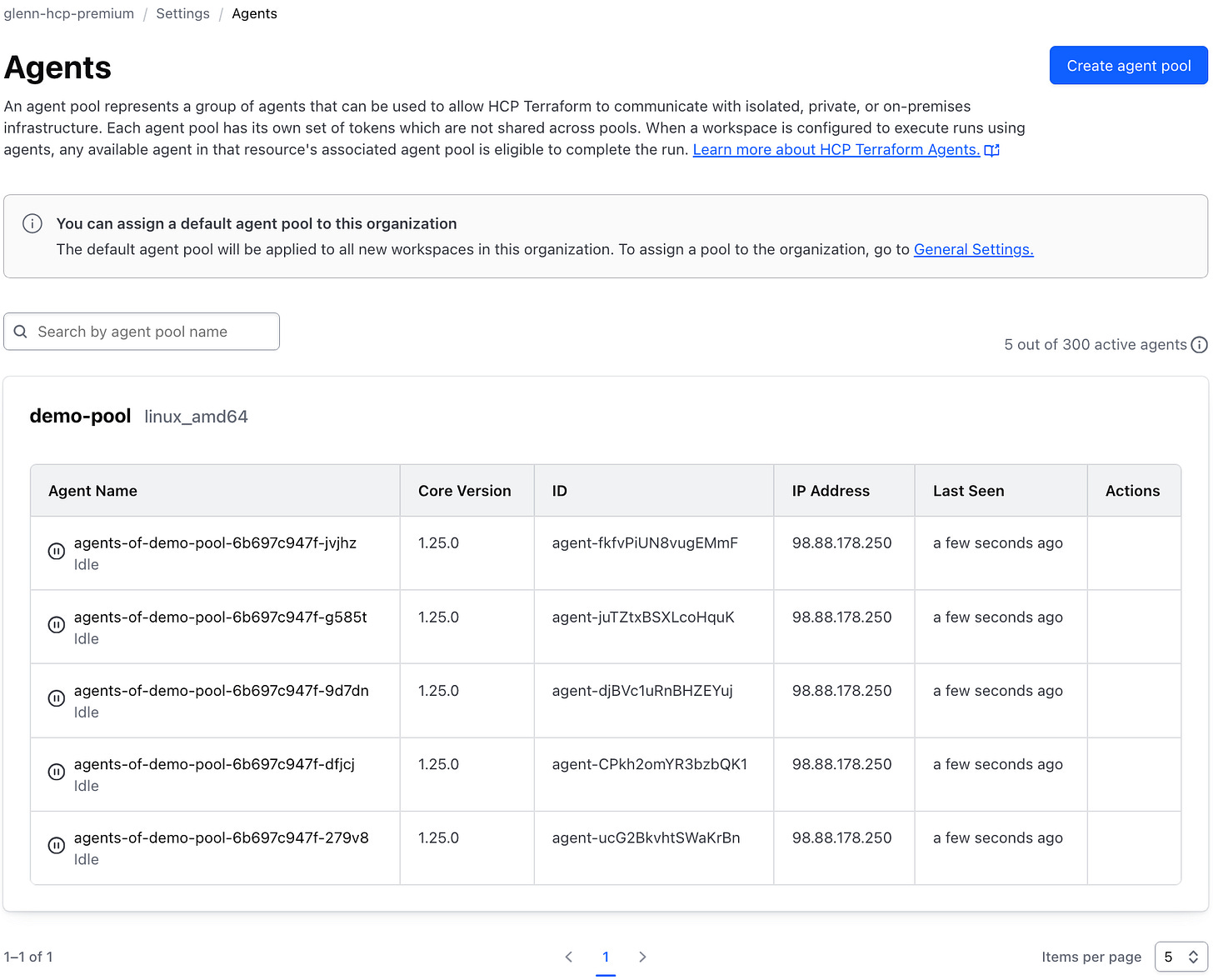Click idle status icon for agent 279v8

57,845
